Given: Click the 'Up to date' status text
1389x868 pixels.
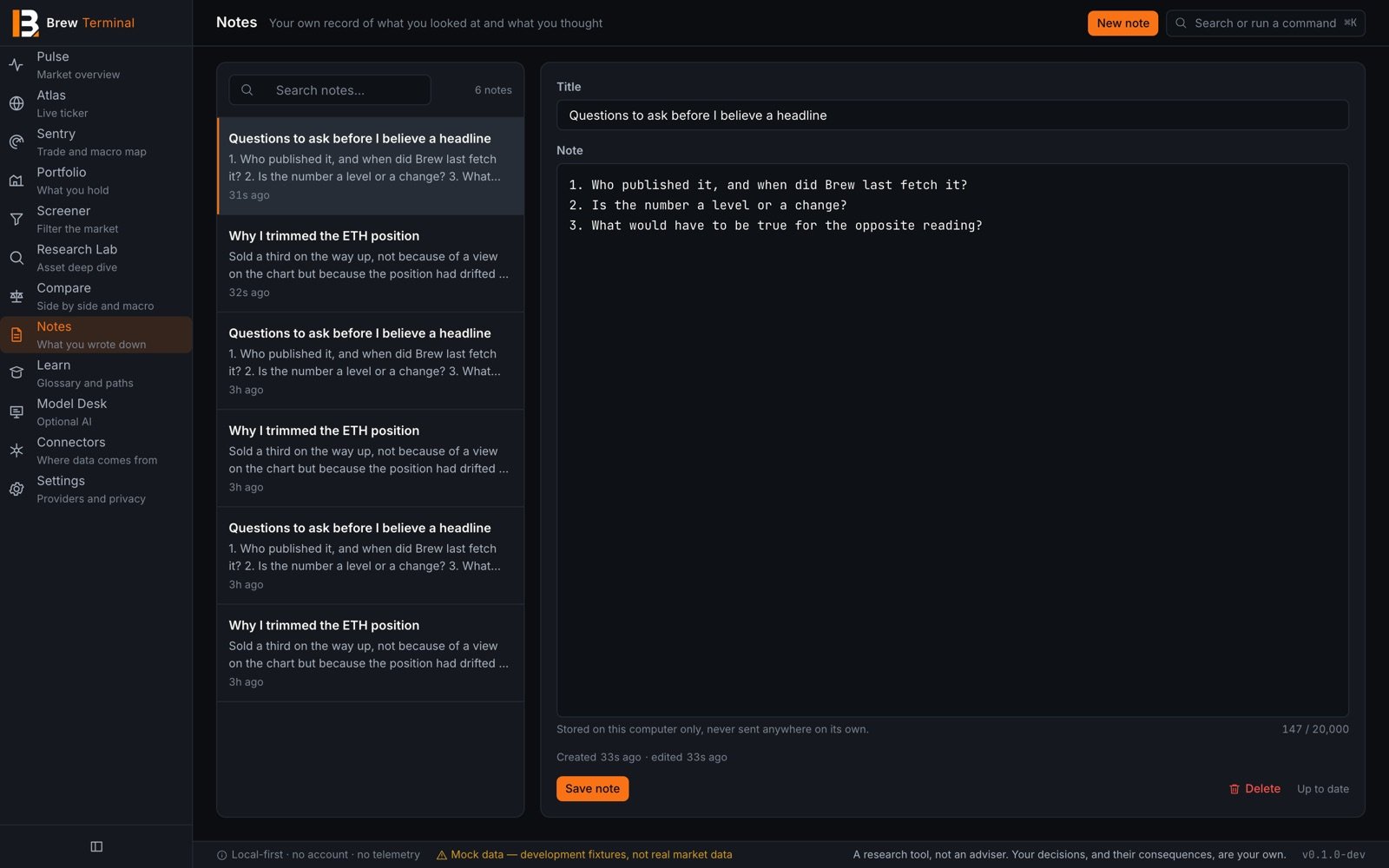Looking at the screenshot, I should pos(1323,789).
